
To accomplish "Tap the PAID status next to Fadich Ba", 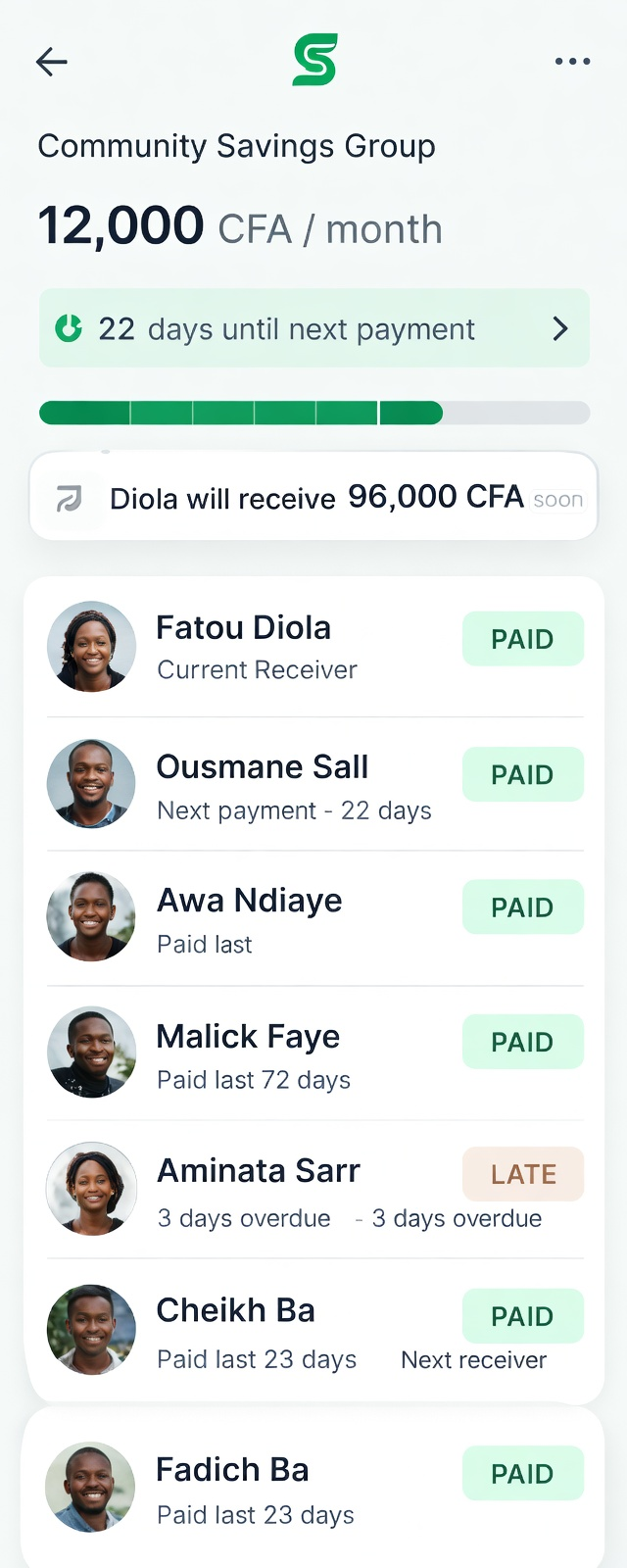I will tap(523, 1473).
